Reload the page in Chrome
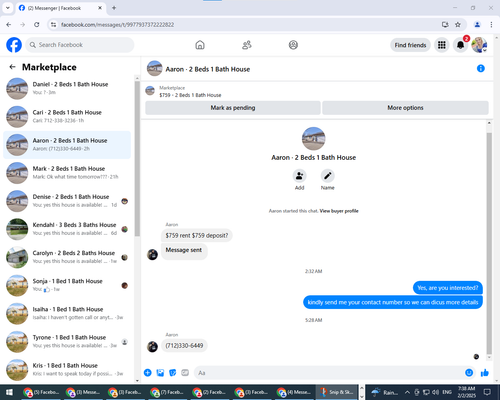The height and width of the screenshot is (400, 500). [37, 25]
